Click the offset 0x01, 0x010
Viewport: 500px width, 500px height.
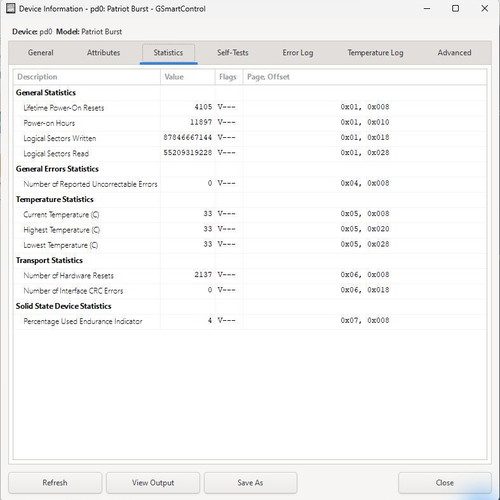tap(365, 122)
